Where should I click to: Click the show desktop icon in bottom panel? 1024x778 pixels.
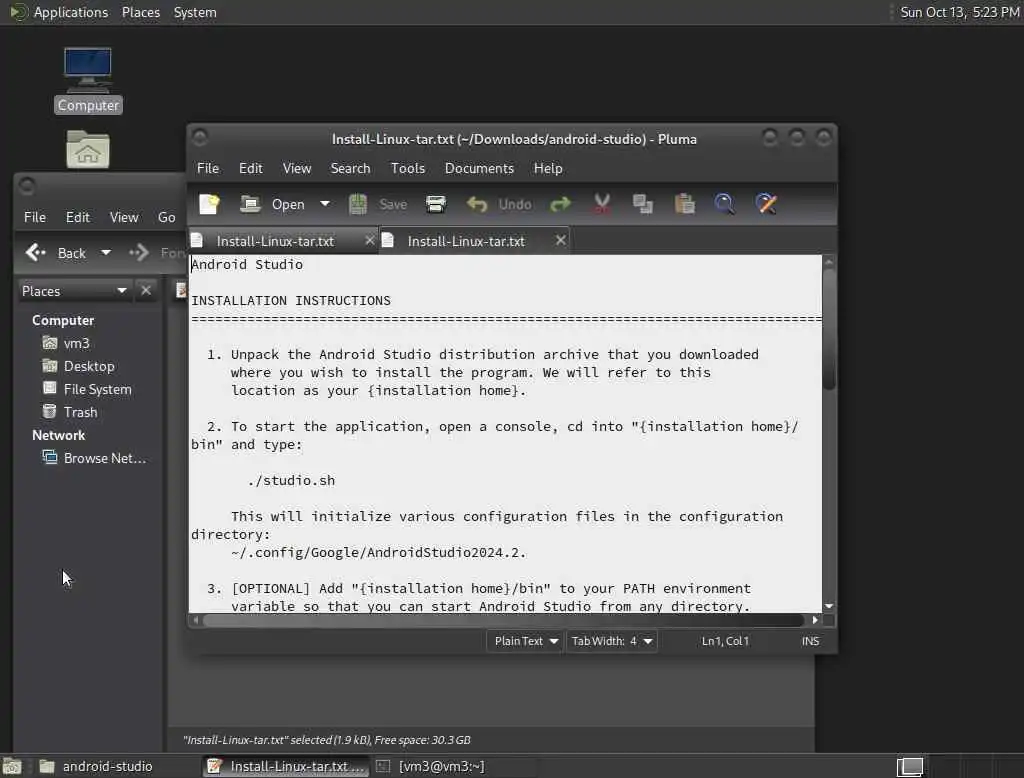(12, 766)
